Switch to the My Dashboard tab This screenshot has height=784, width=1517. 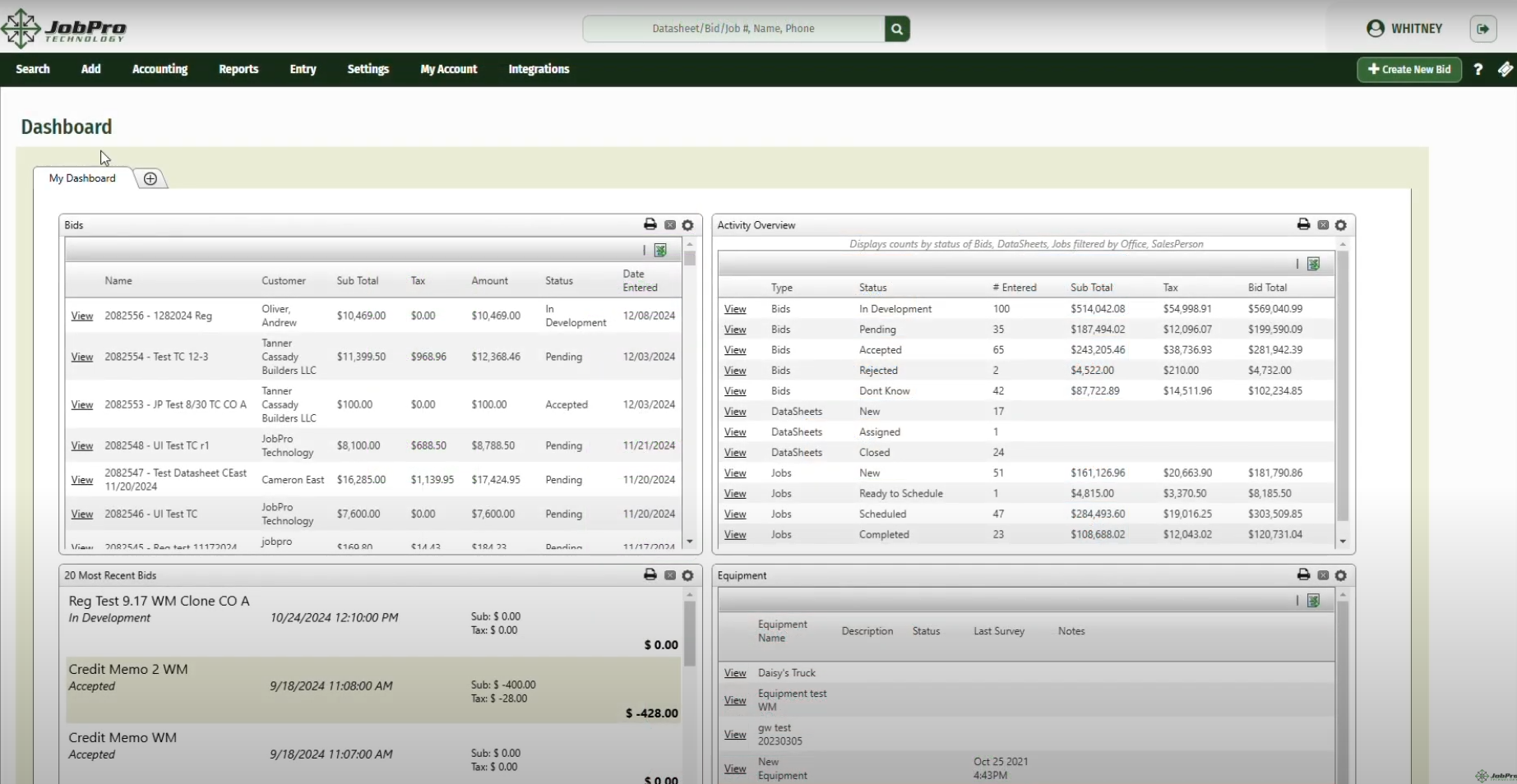81,178
